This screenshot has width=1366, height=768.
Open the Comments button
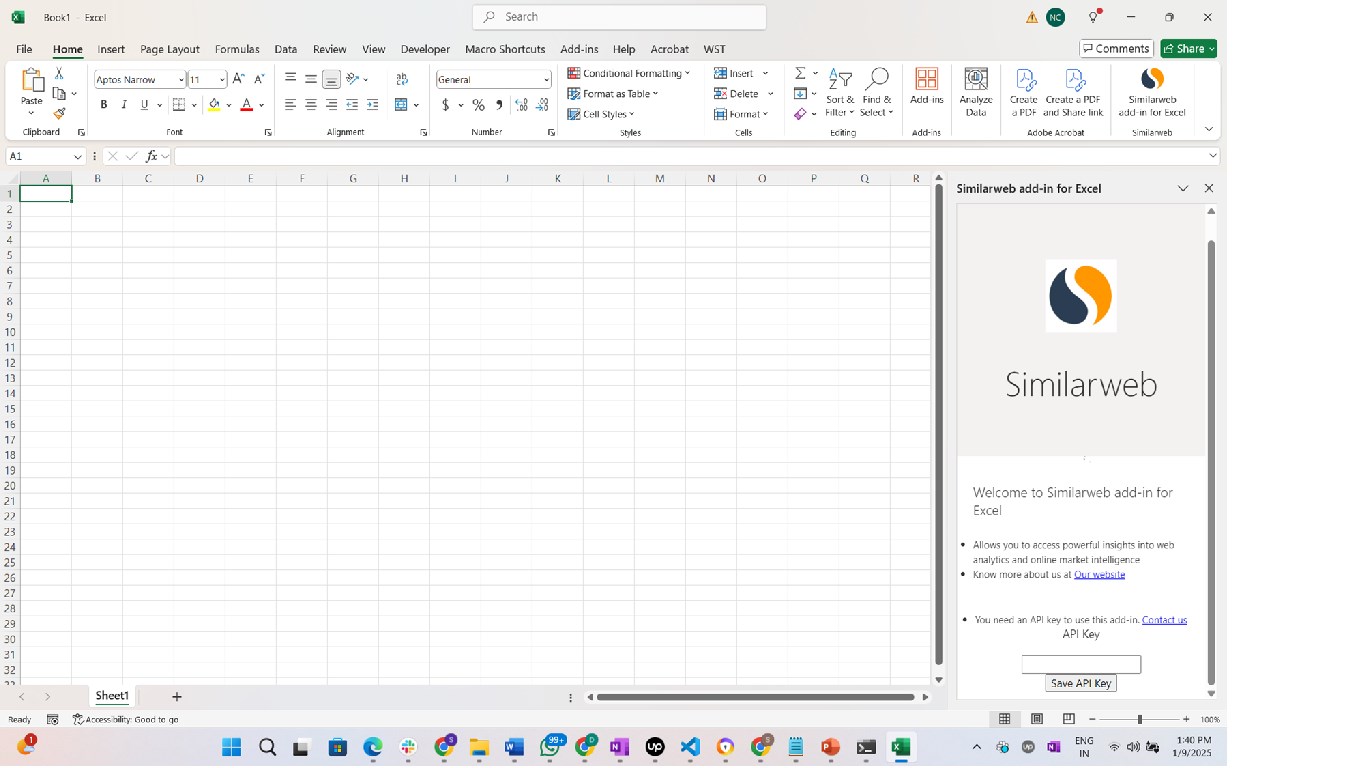coord(1116,48)
